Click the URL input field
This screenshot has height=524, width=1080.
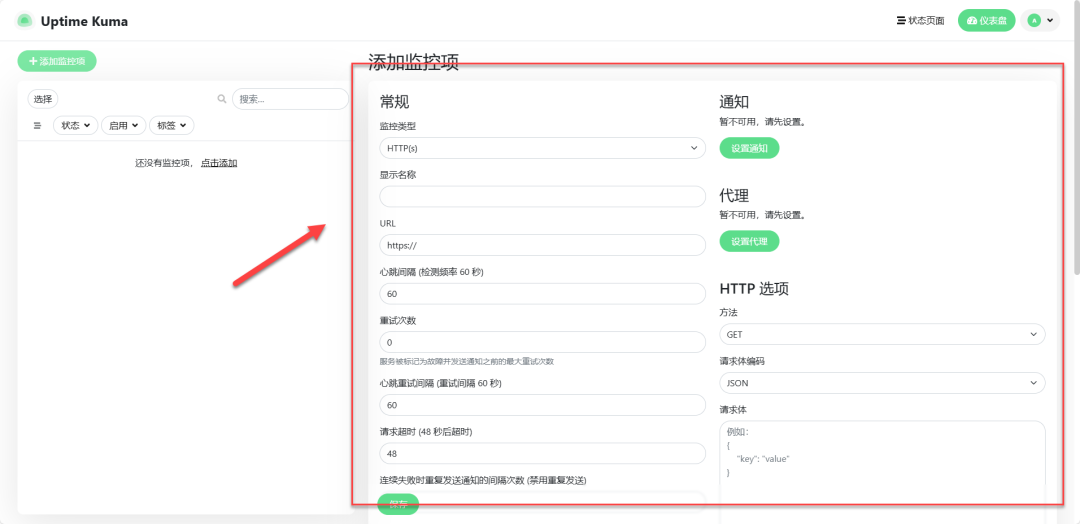pyautogui.click(x=543, y=245)
